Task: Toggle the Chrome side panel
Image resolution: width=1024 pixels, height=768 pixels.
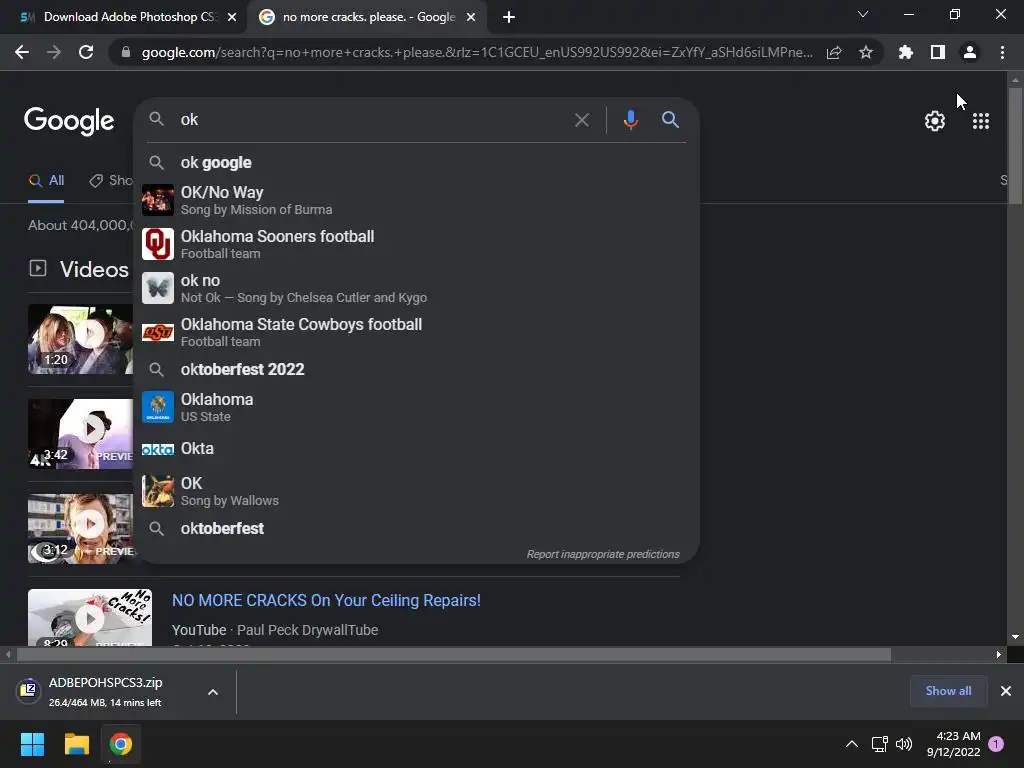Action: click(938, 52)
